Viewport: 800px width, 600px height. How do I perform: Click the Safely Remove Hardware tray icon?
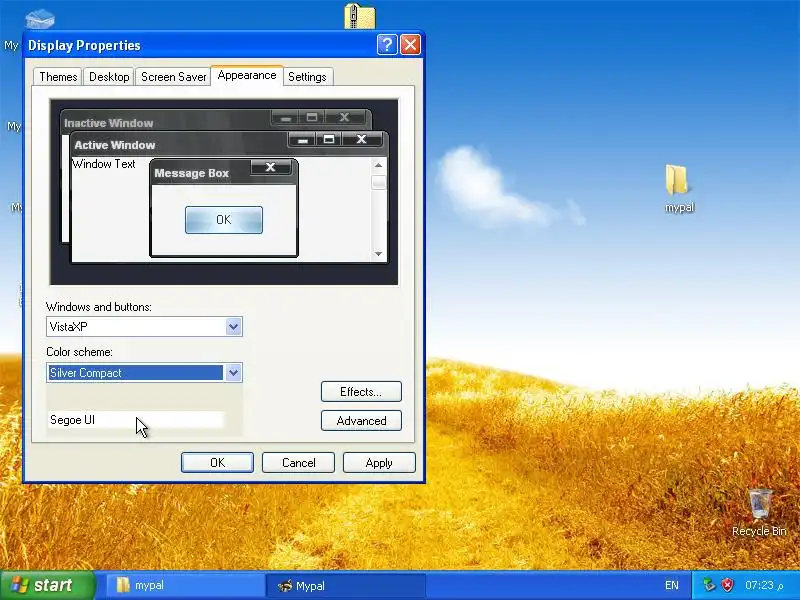point(709,585)
